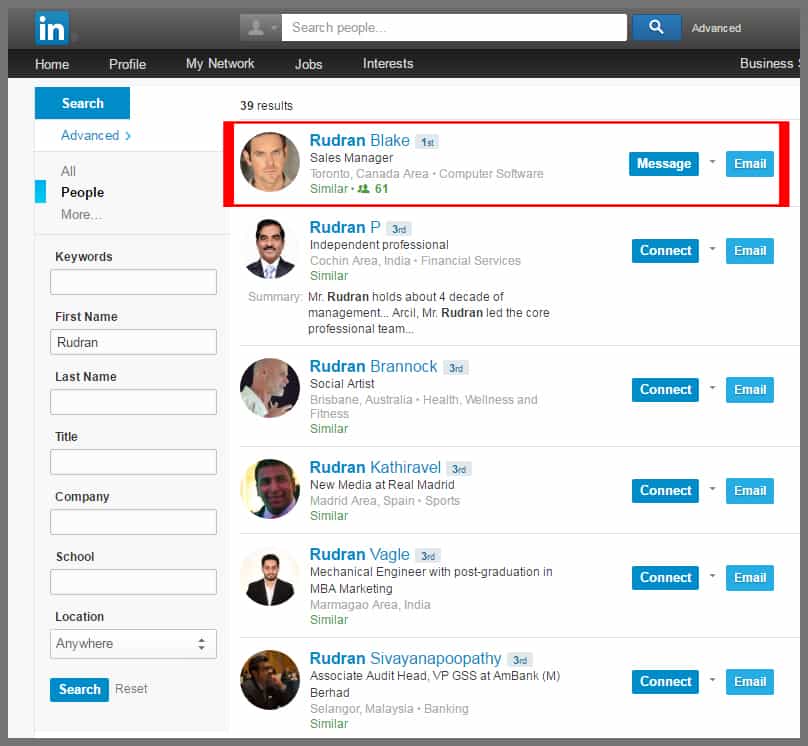
Task: Open the person-type search filter icon
Action: tap(260, 28)
